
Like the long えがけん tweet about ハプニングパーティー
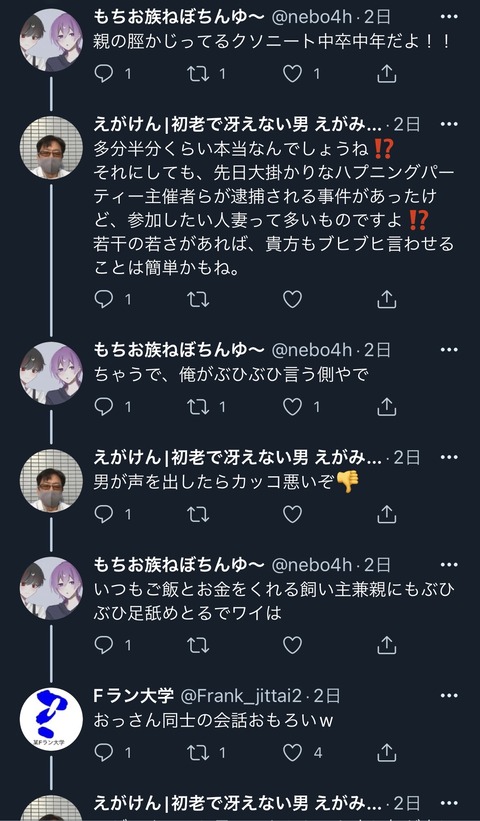pyautogui.click(x=293, y=299)
